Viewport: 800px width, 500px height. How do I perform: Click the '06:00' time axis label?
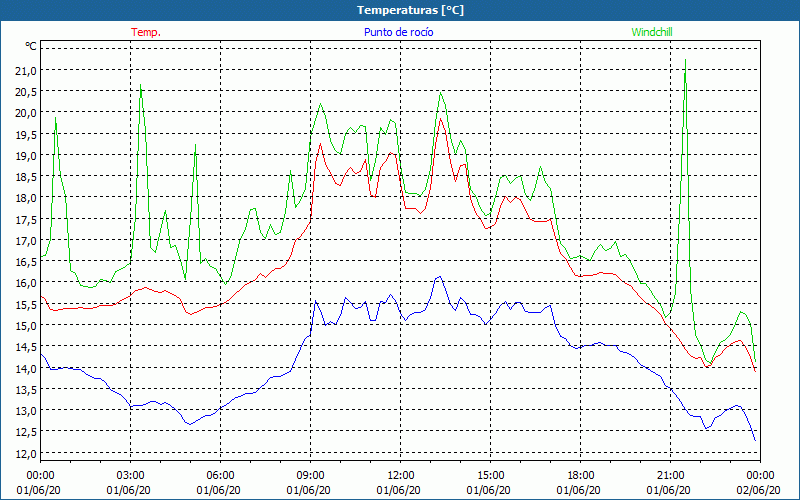pos(220,476)
